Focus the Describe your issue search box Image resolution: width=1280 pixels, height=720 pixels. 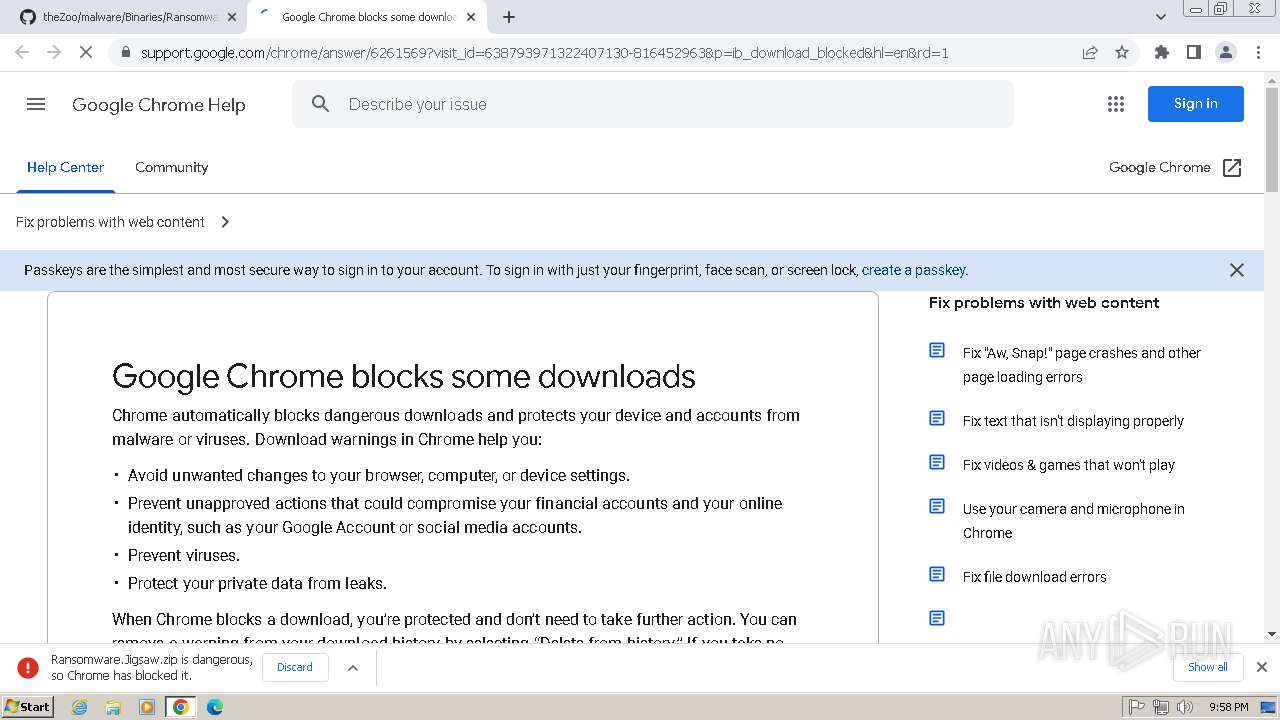(653, 104)
